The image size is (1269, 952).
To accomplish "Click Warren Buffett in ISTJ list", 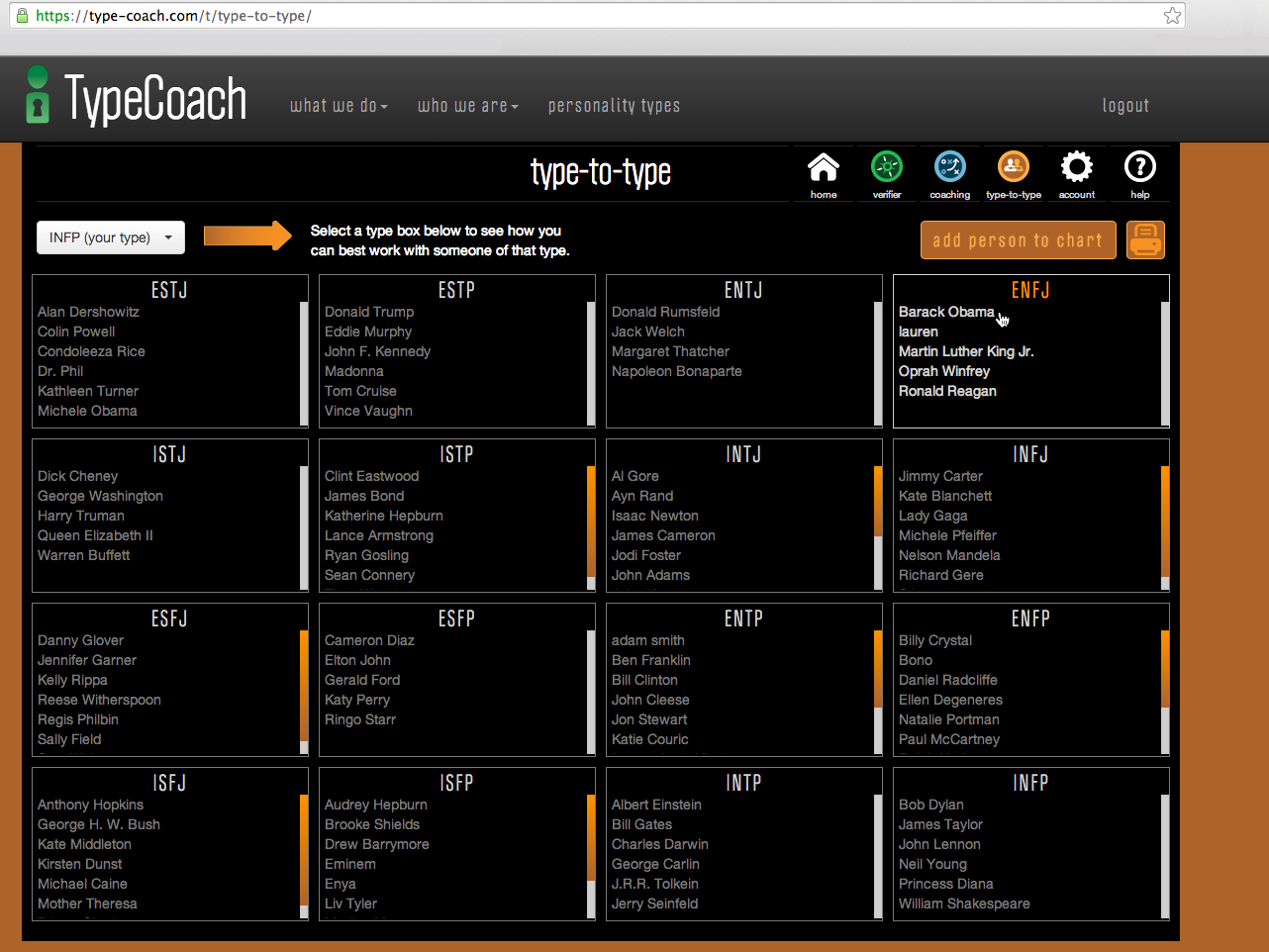I will tap(84, 555).
